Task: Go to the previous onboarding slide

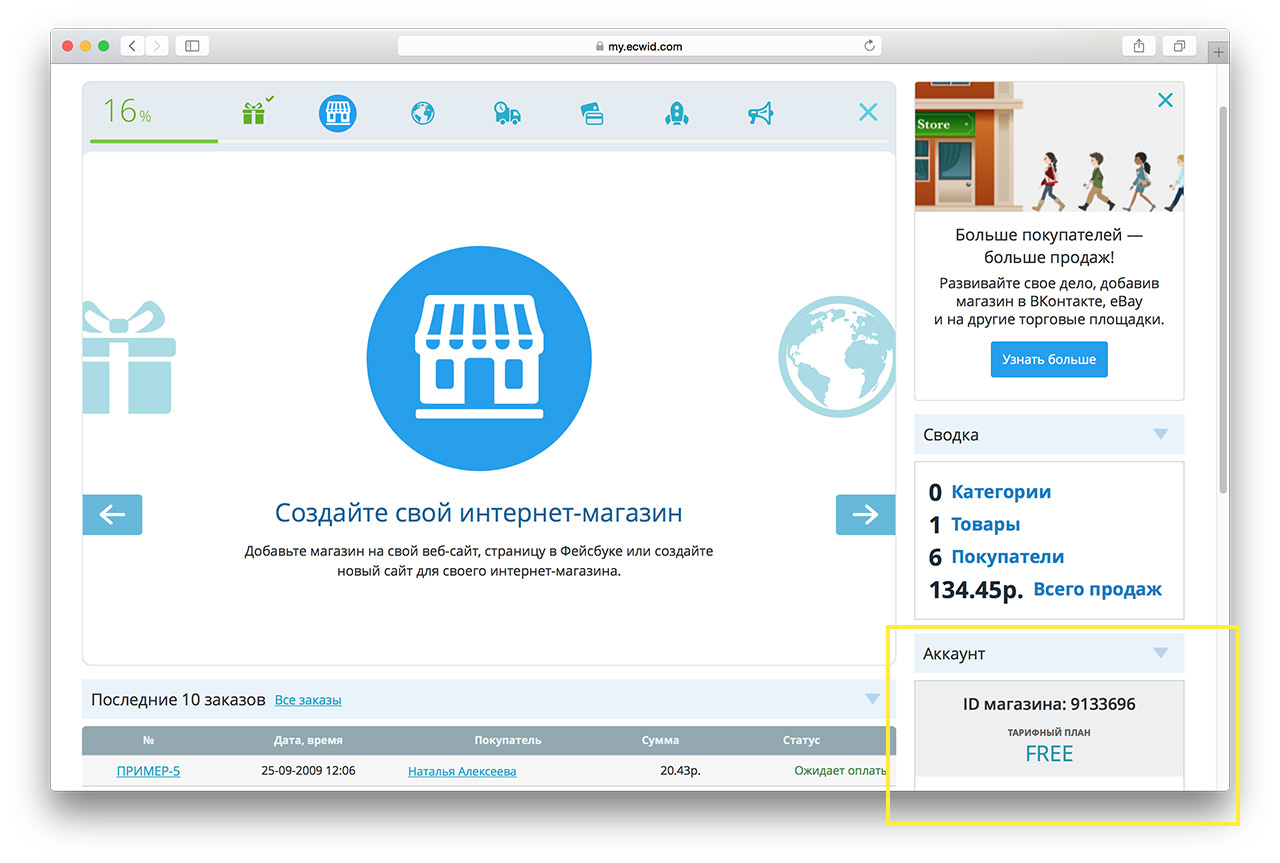Action: click(112, 515)
